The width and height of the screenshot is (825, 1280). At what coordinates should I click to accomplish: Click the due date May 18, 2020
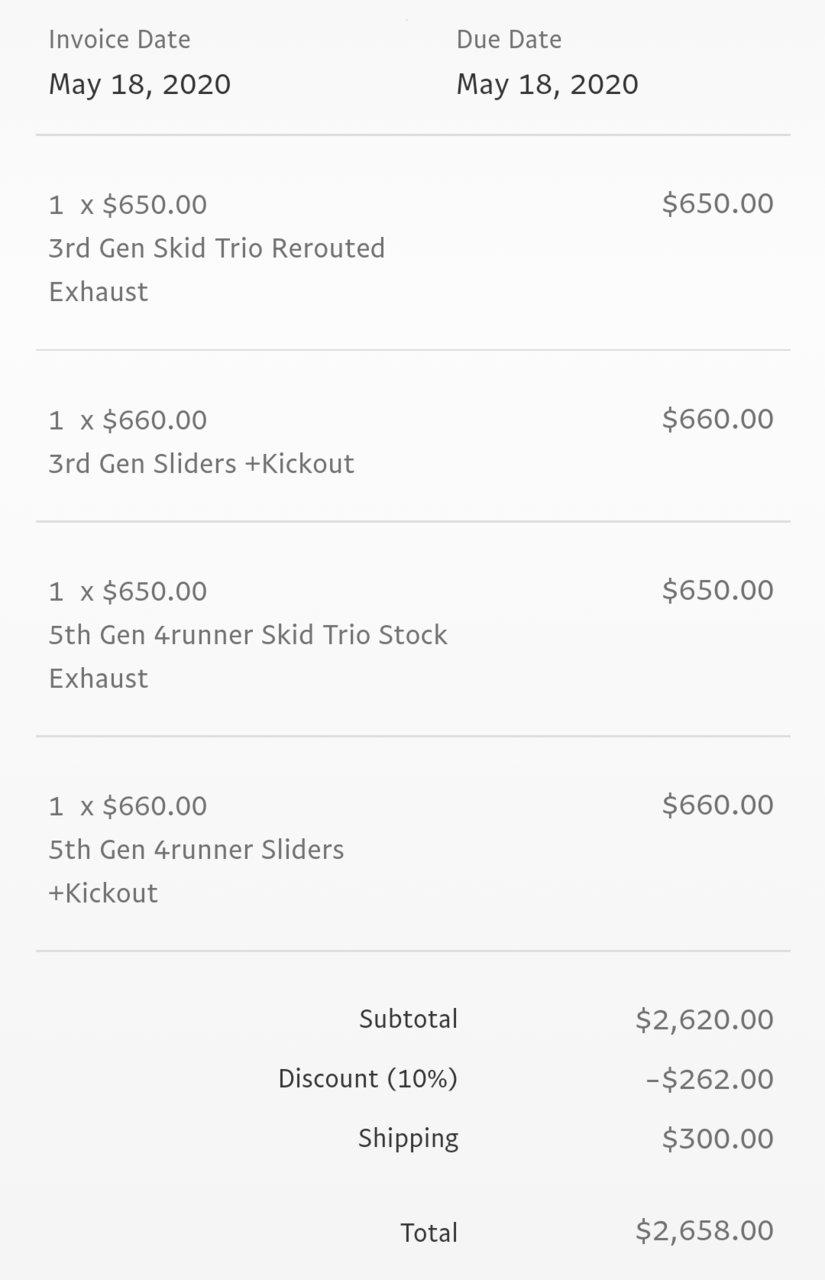[547, 85]
